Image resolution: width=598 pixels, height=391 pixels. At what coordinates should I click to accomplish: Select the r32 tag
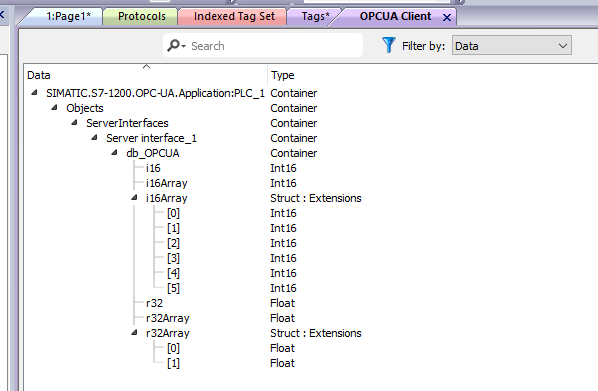pyautogui.click(x=154, y=303)
